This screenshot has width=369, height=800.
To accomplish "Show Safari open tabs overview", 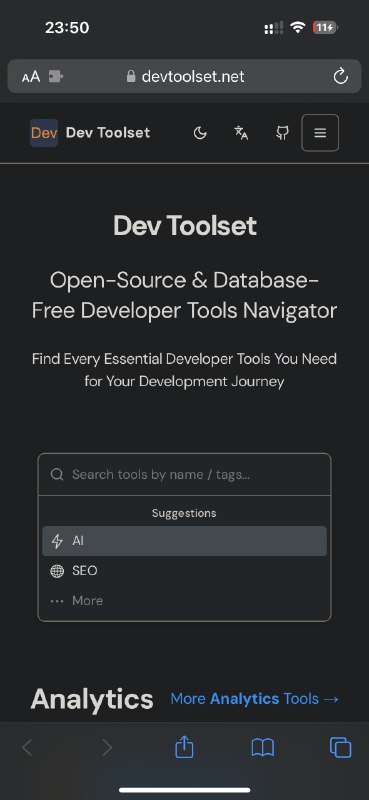I will click(x=340, y=748).
